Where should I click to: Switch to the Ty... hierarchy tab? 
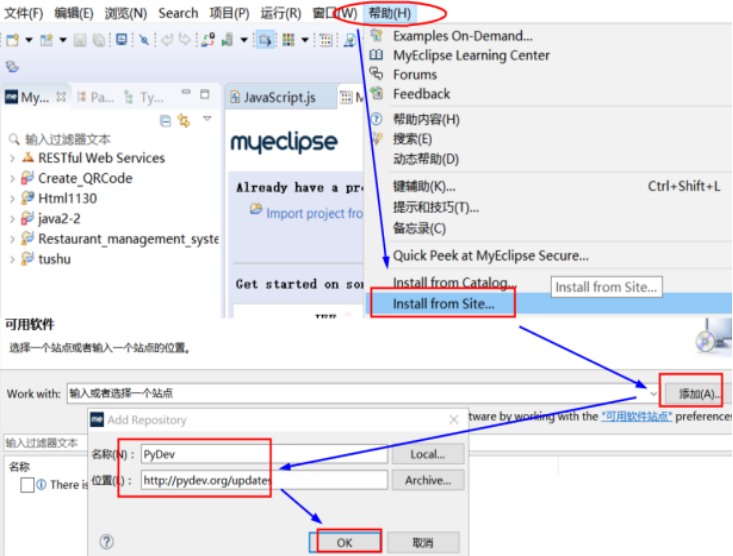point(144,97)
